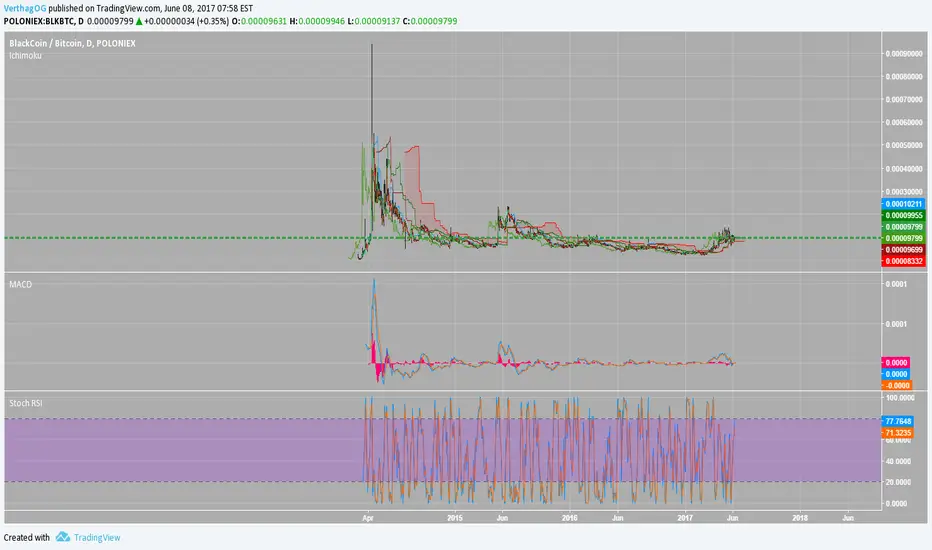Click the pink 0.0000 MACD histogram tag

(896, 363)
